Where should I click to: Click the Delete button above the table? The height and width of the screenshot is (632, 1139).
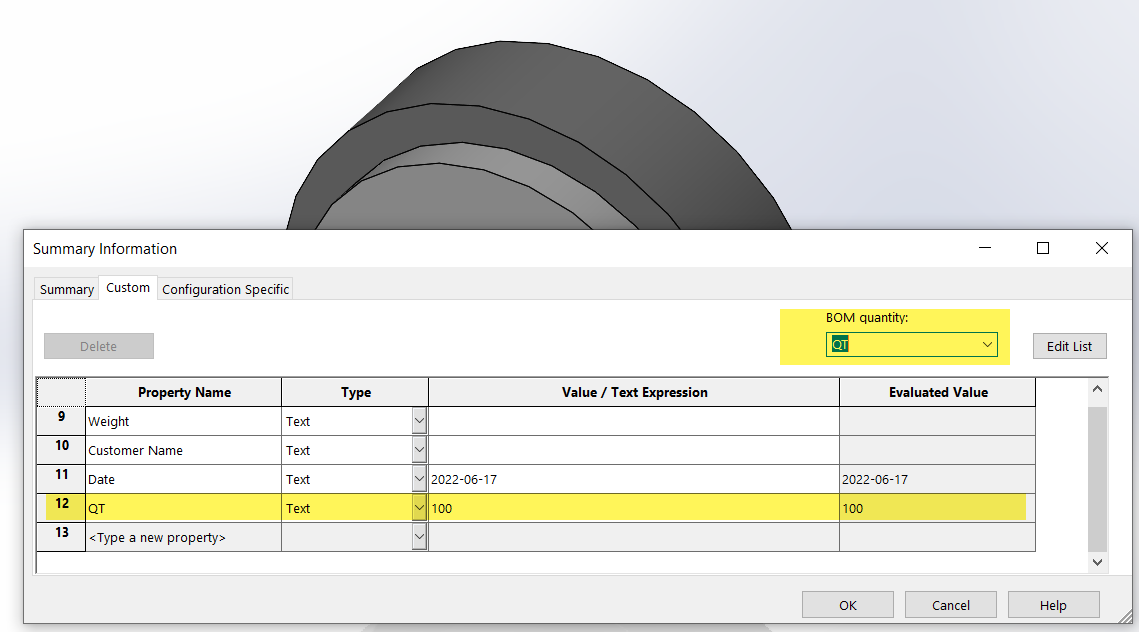[98, 345]
